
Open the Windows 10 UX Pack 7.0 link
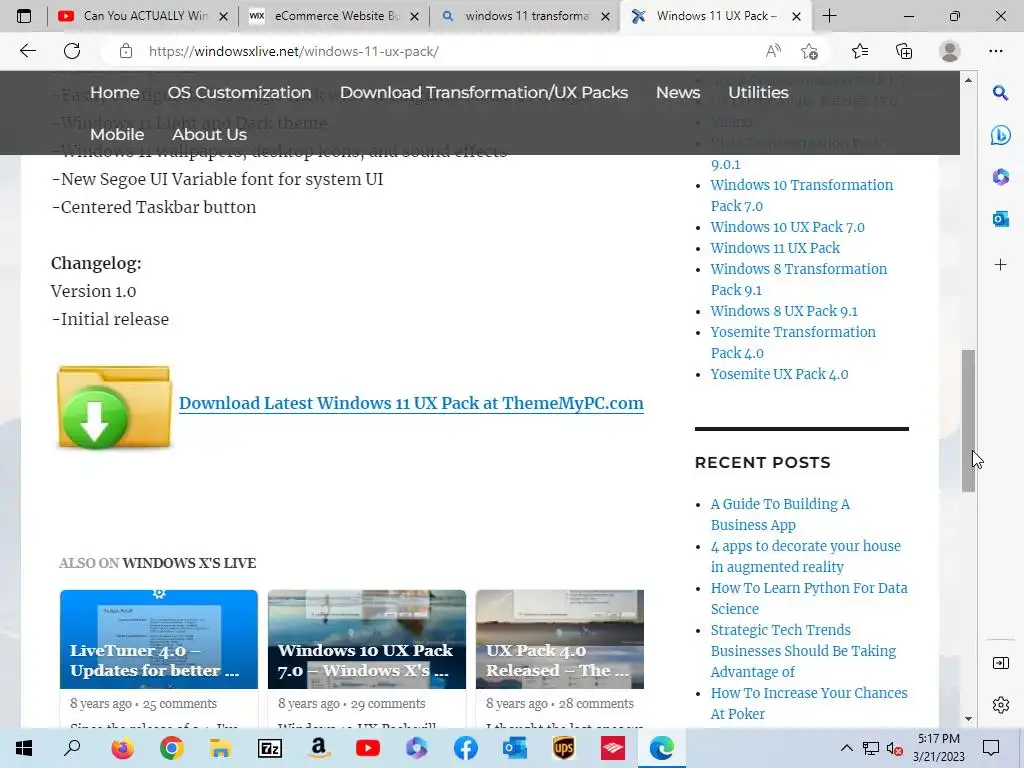[x=787, y=227]
